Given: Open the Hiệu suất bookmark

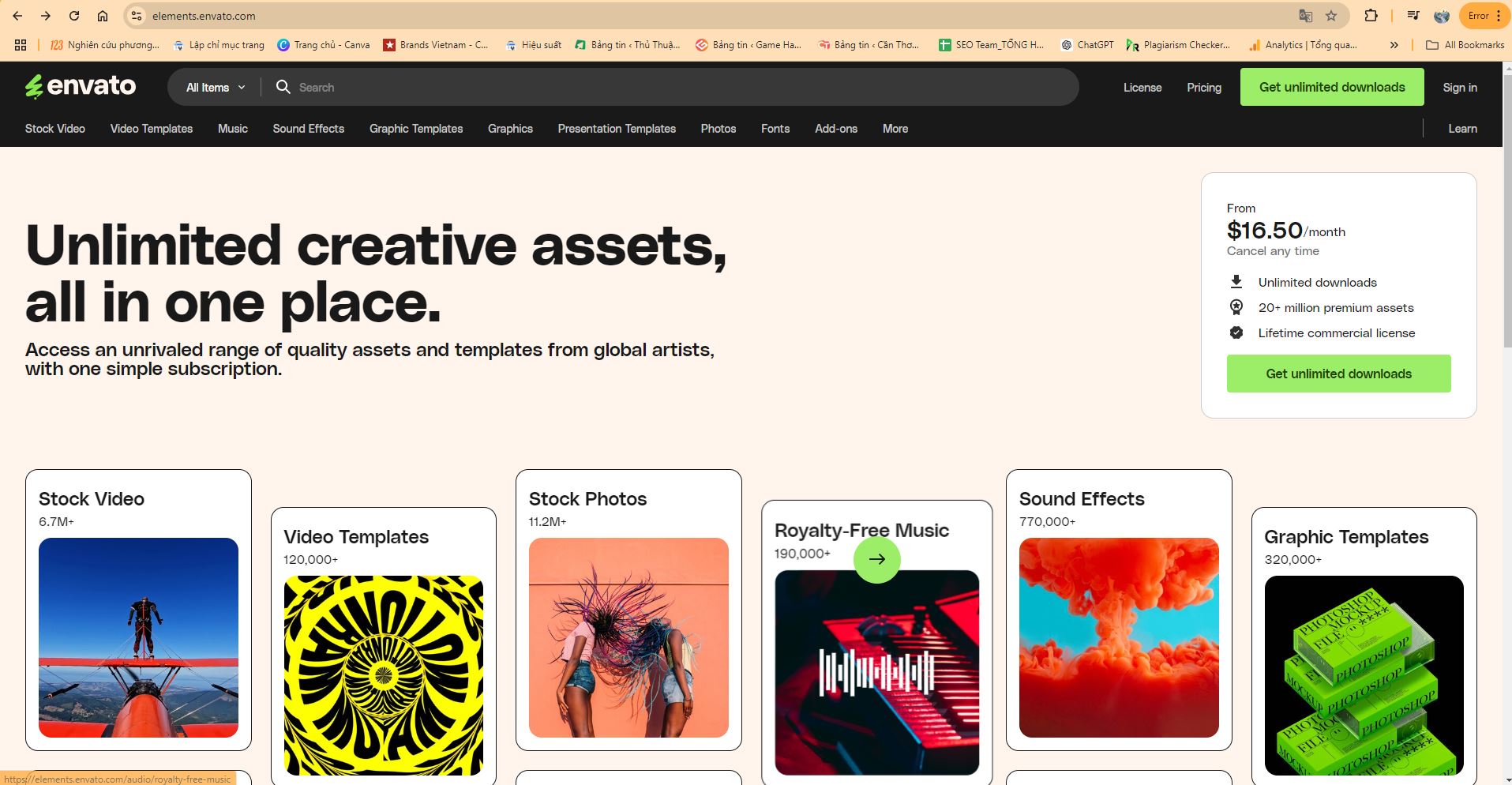Looking at the screenshot, I should [533, 45].
